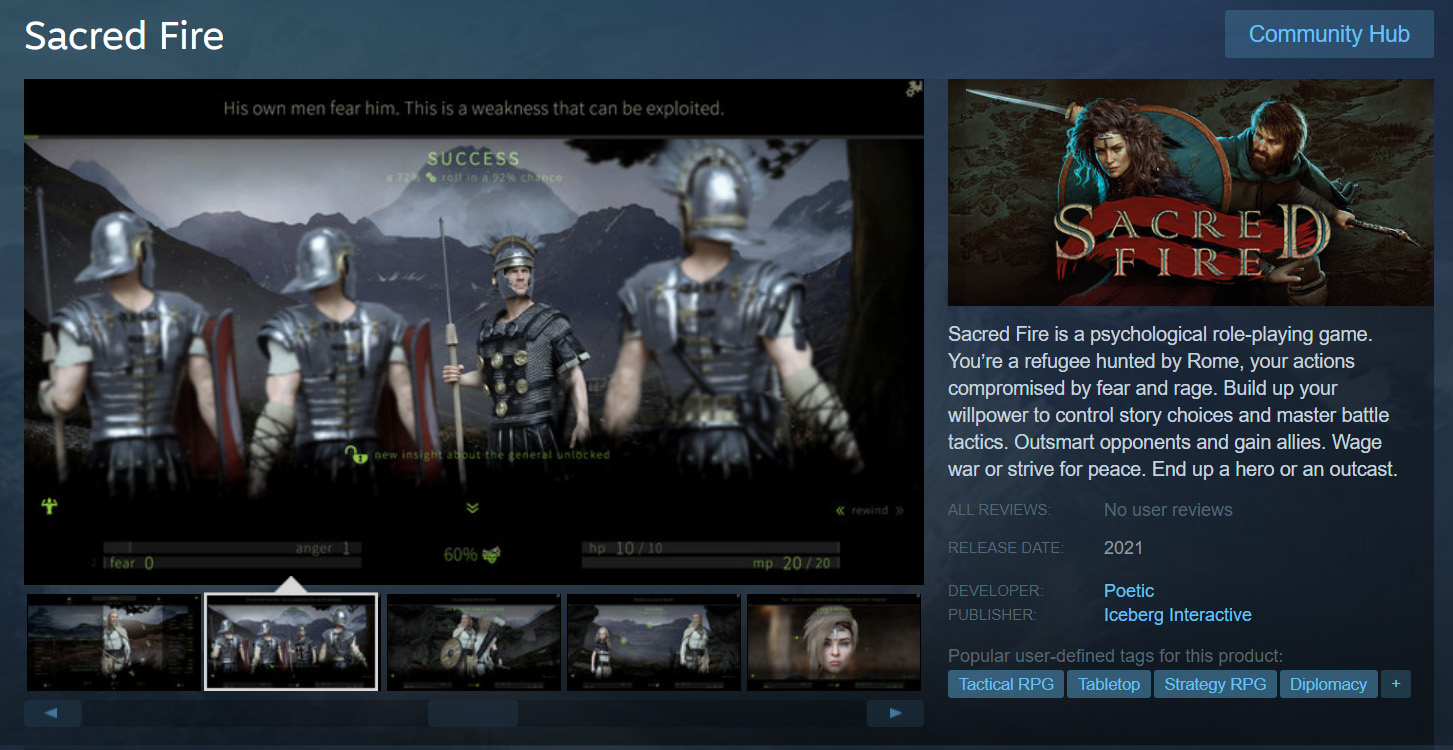Click the 60% mask indicator in screenshot
The image size is (1453, 750).
coord(472,554)
